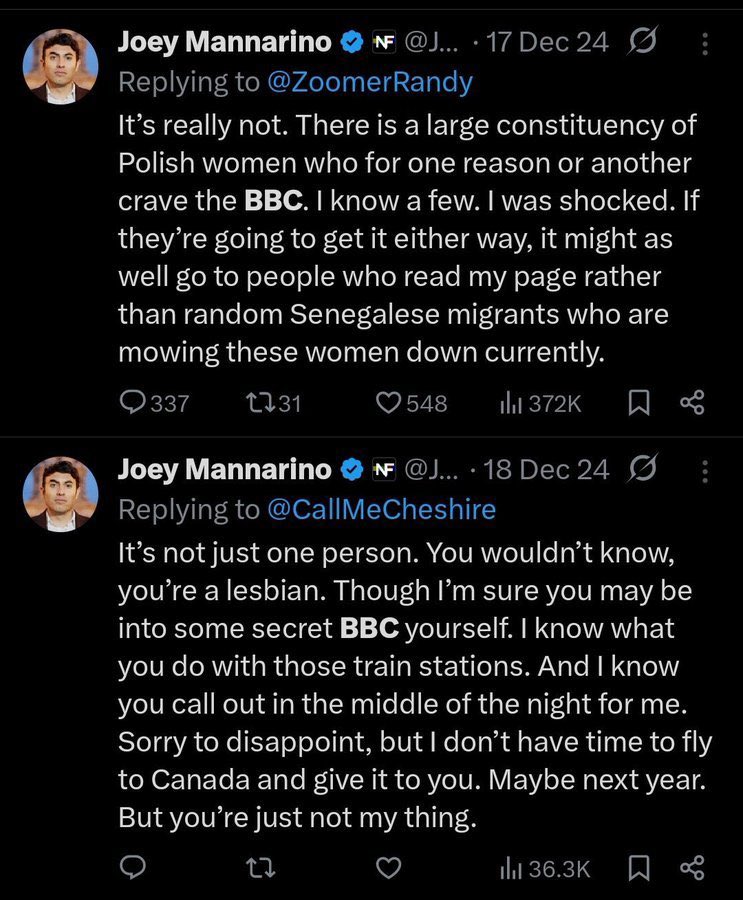Open the 18 Dec 24 timestamp link
Screen dimensions: 743x900
coord(546,470)
